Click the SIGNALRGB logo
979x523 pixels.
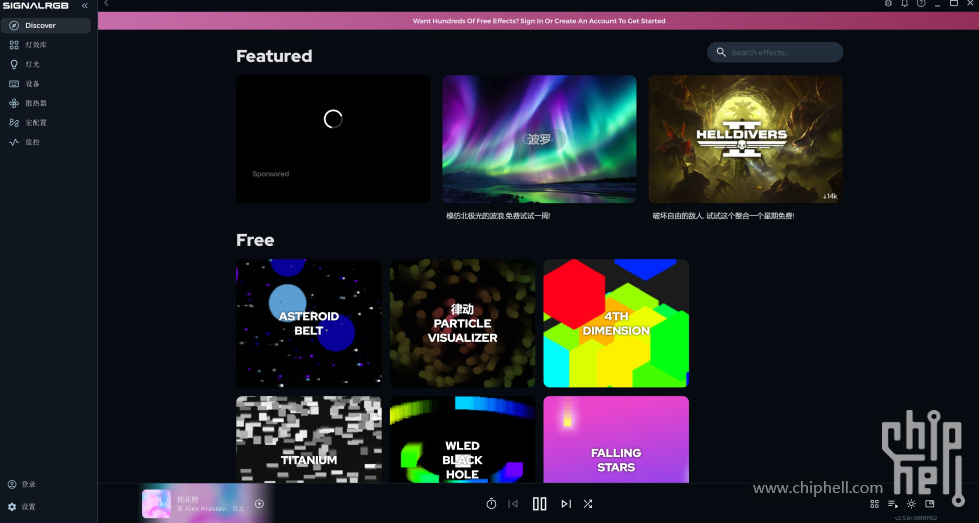coord(36,6)
